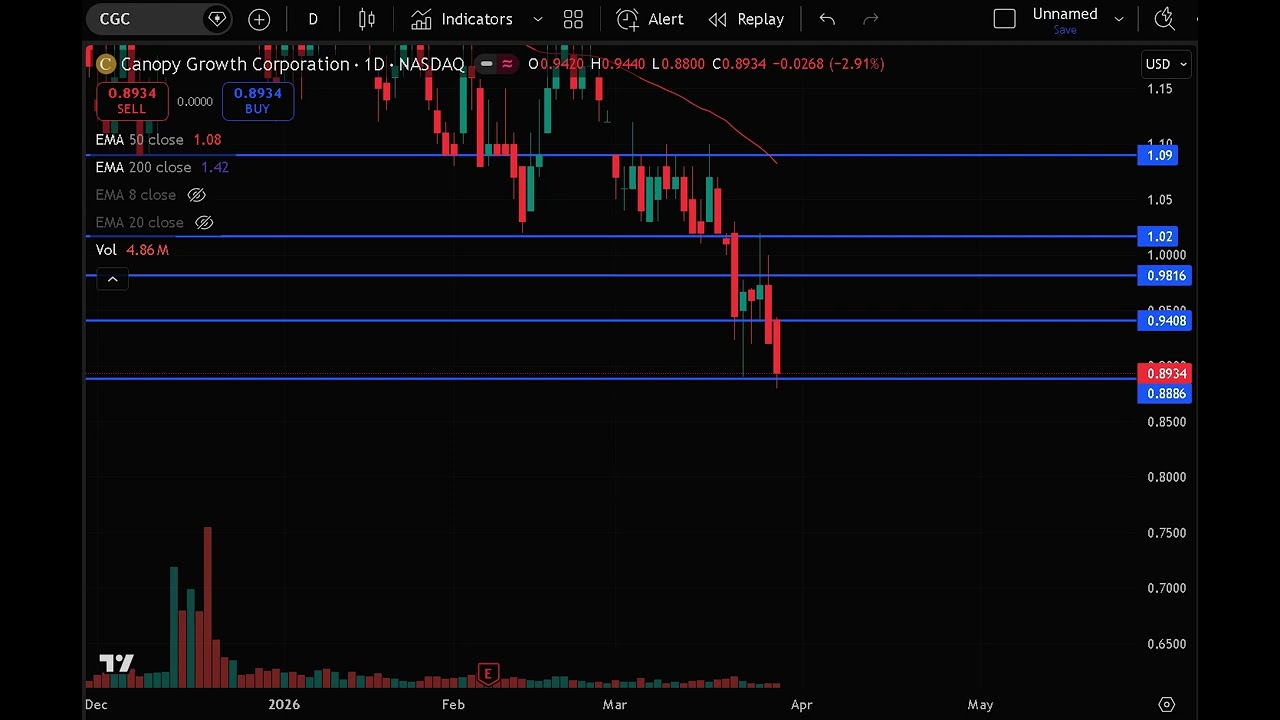Click the Canopy Growth Corporation logo icon
1280x720 pixels.
106,64
